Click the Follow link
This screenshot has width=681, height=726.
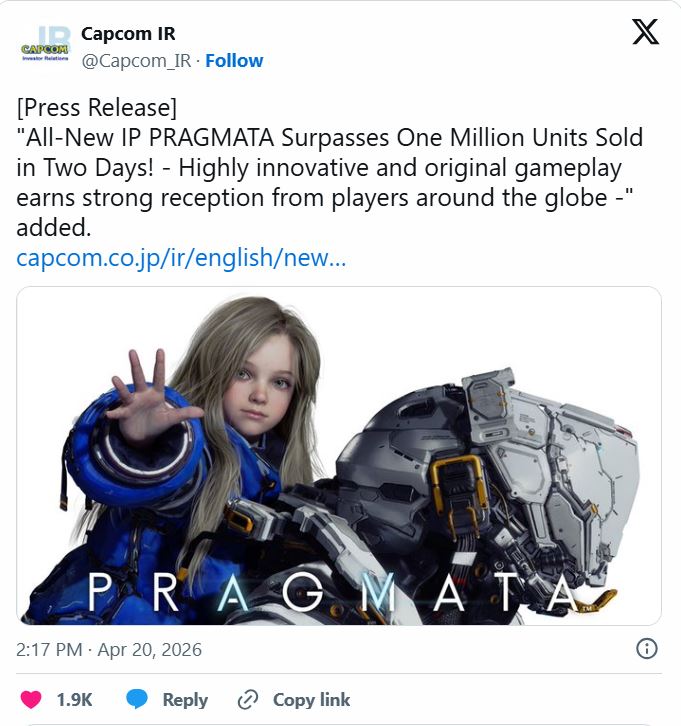[x=234, y=61]
